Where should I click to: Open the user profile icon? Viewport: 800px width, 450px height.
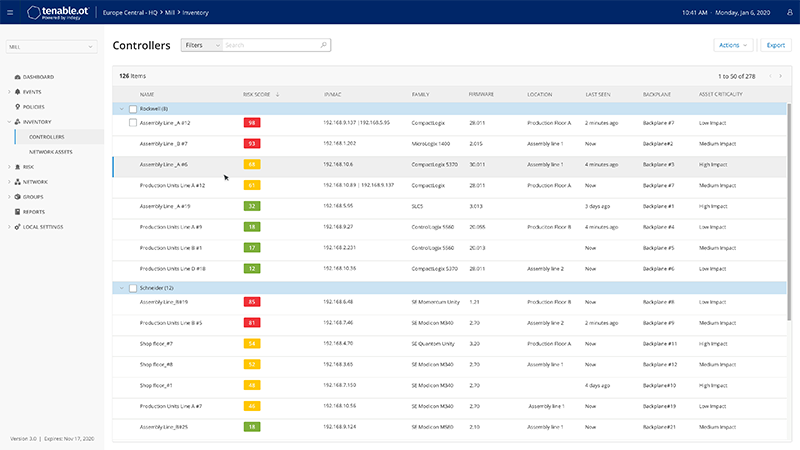click(x=789, y=12)
